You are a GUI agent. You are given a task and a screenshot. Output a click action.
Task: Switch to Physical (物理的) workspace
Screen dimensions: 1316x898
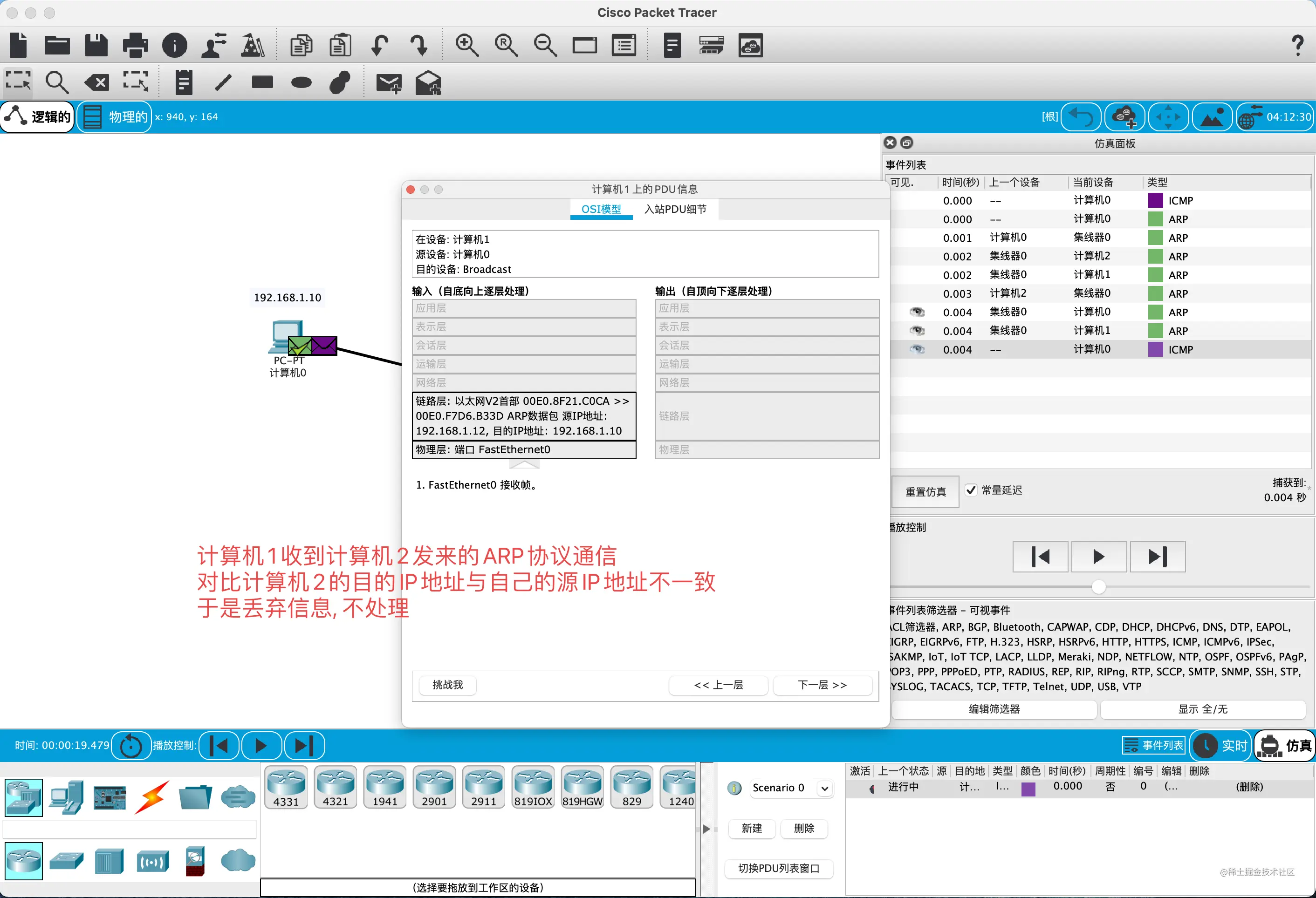[x=115, y=117]
